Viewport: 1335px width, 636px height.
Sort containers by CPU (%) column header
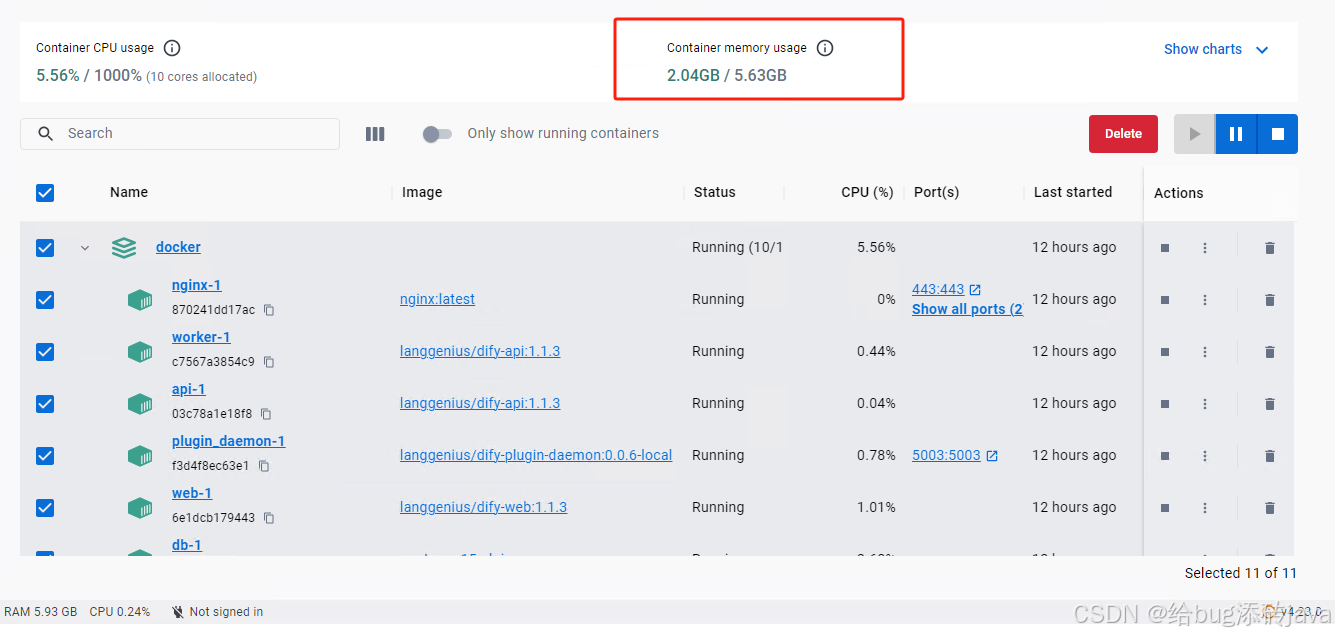[x=867, y=192]
